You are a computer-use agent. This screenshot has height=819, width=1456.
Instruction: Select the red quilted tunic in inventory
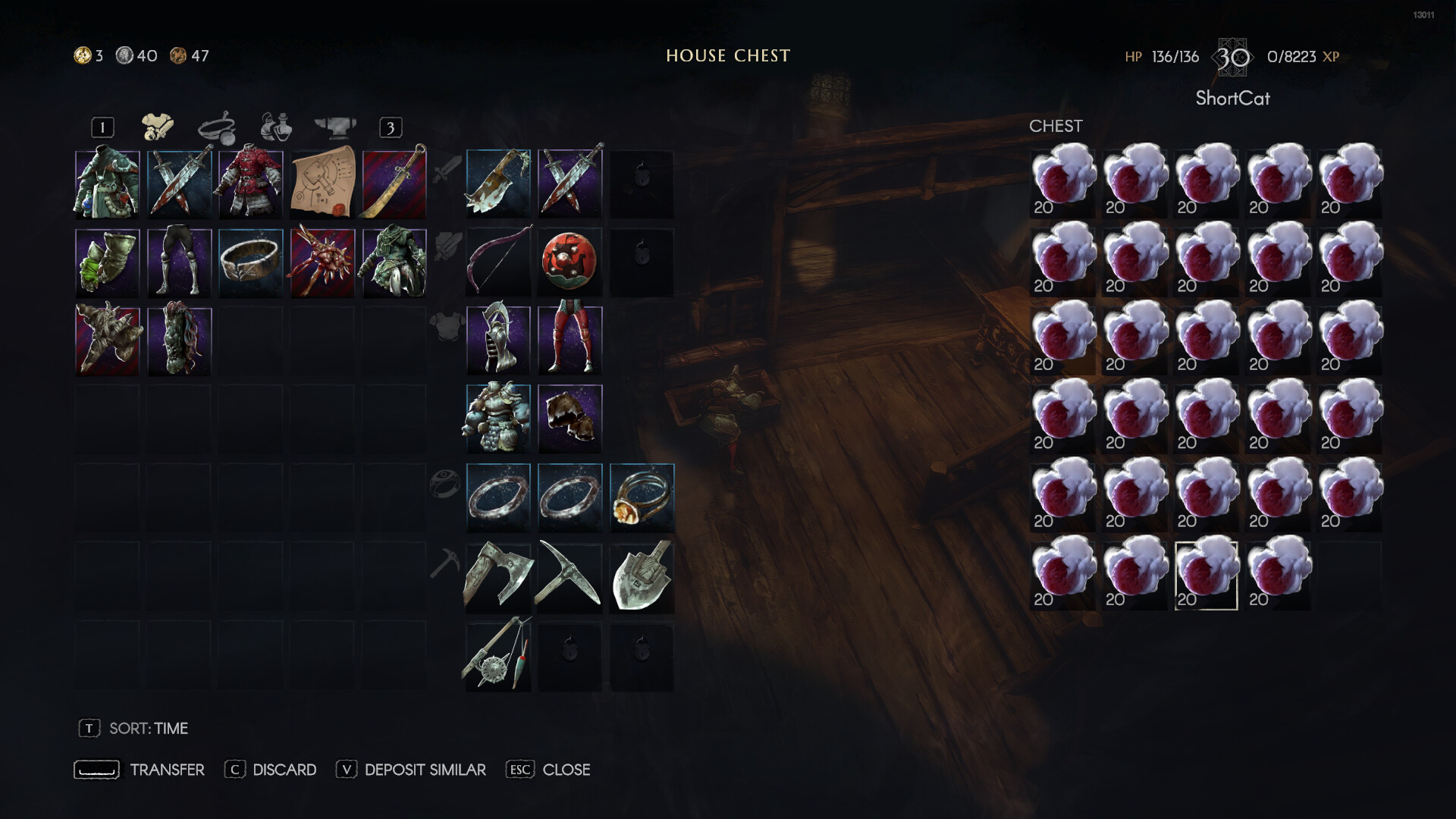[251, 183]
